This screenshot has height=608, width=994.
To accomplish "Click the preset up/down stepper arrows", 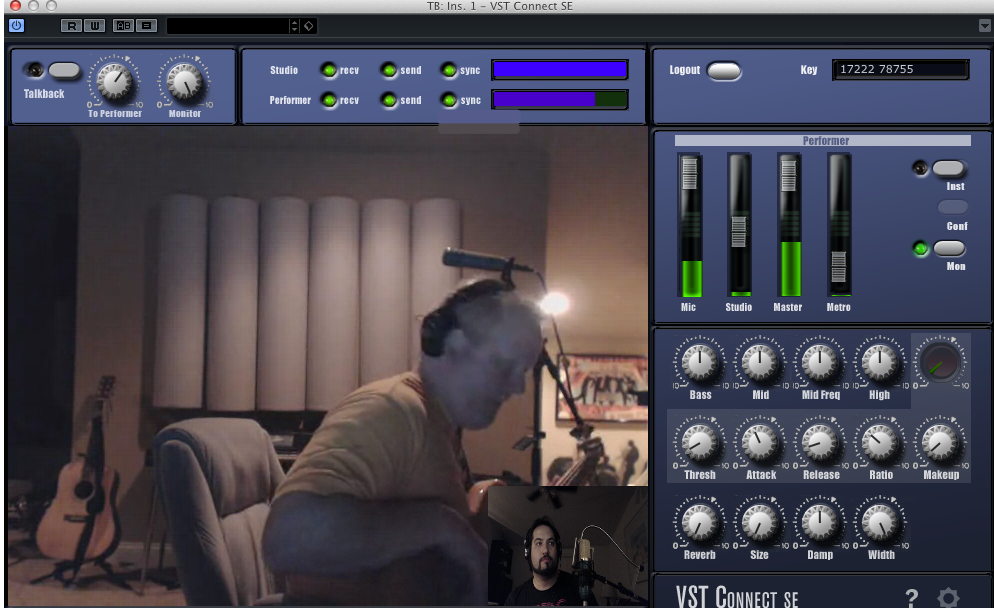I will [x=294, y=25].
